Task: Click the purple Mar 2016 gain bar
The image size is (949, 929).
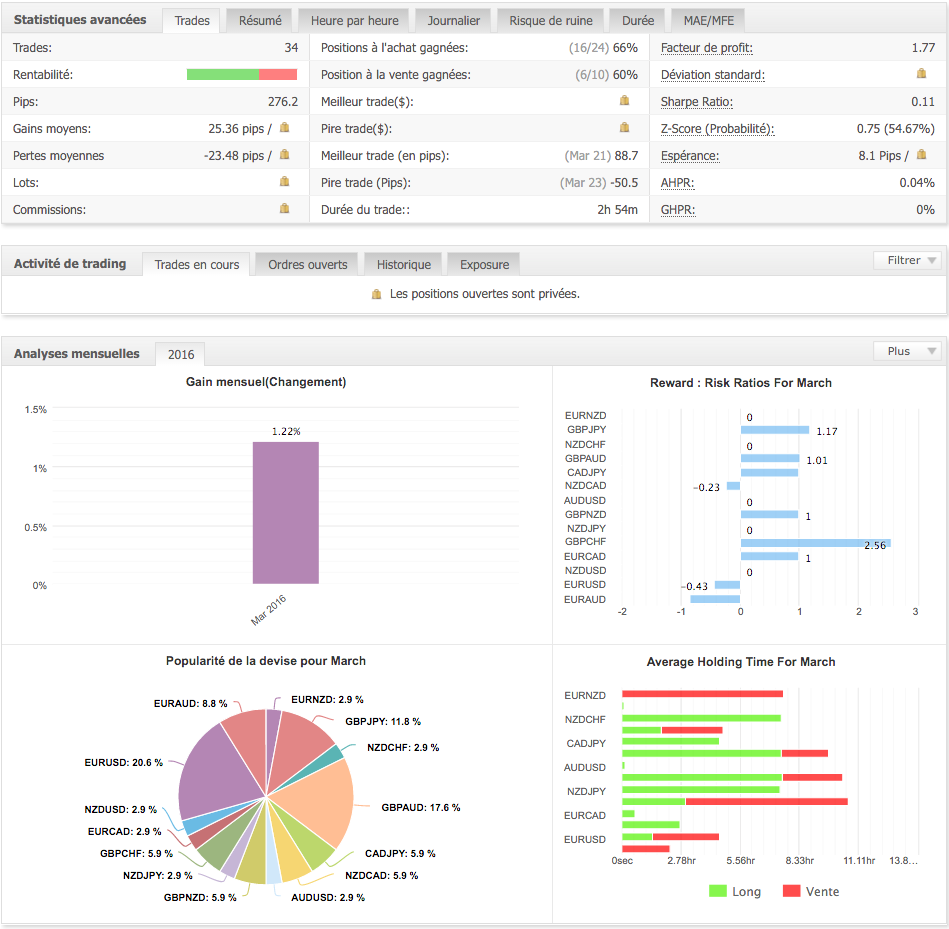Action: tap(285, 512)
